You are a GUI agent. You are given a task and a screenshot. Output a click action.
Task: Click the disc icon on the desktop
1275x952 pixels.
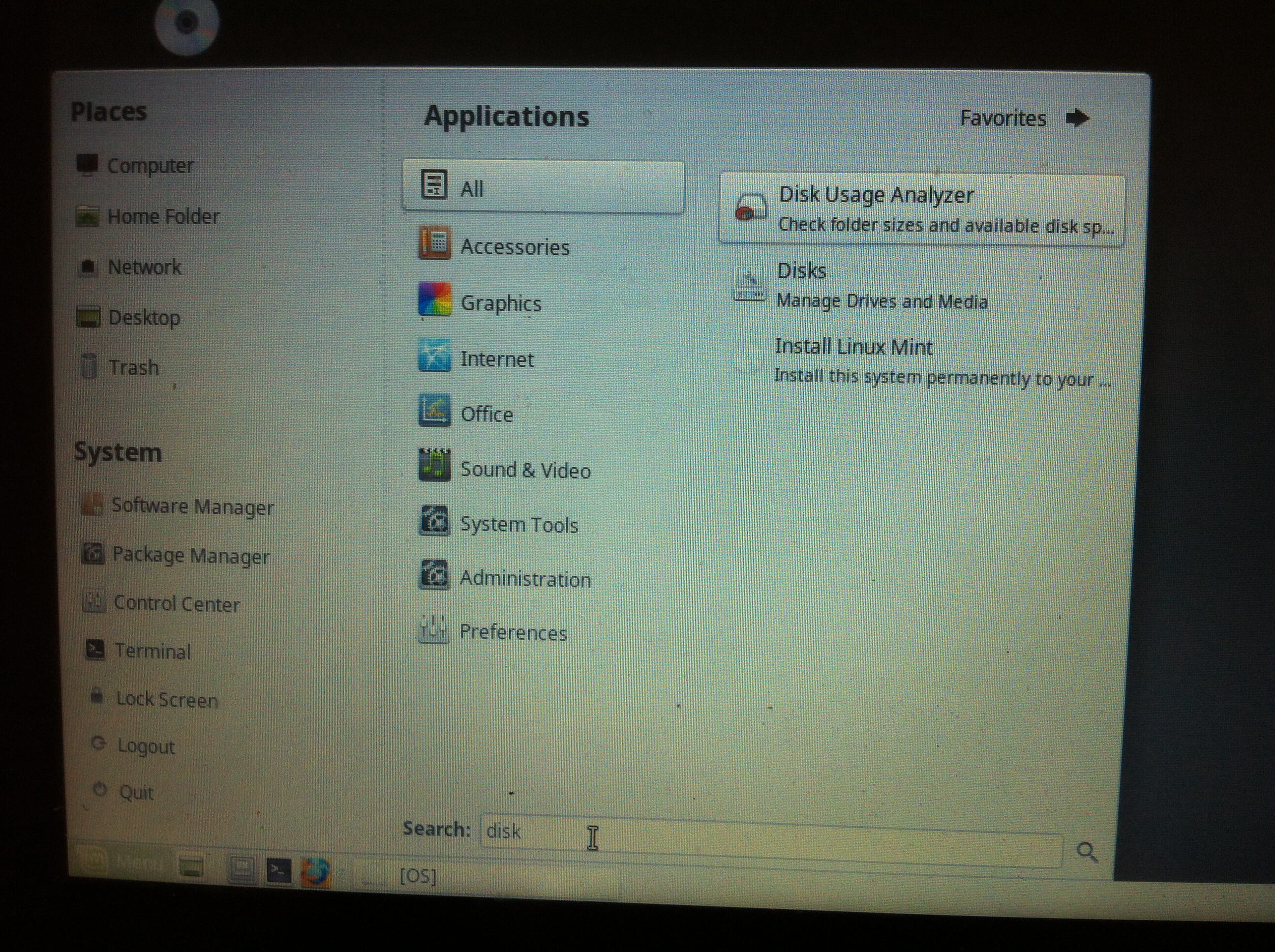pyautogui.click(x=187, y=24)
